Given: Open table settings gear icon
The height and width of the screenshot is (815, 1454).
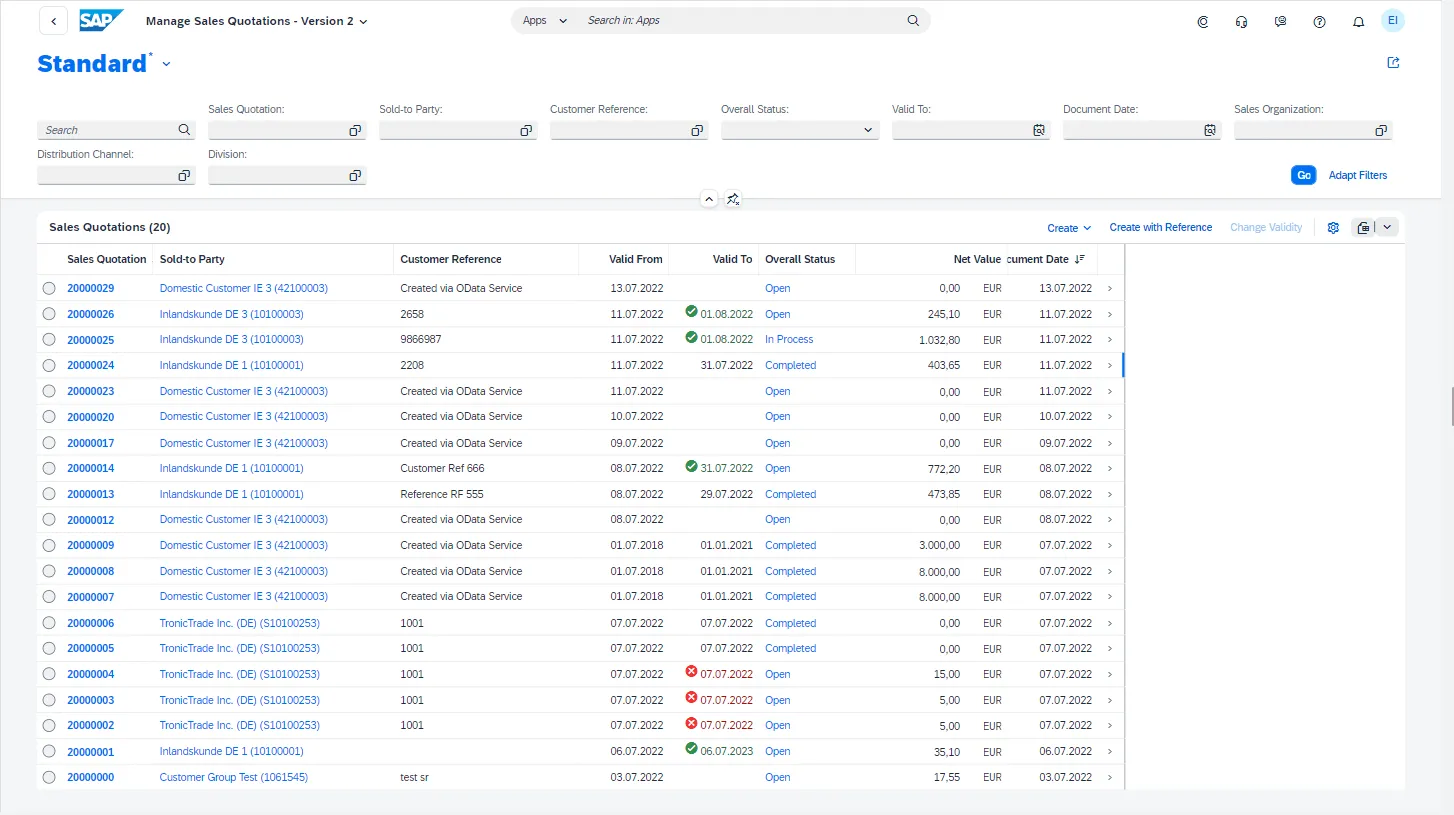Looking at the screenshot, I should (1333, 228).
